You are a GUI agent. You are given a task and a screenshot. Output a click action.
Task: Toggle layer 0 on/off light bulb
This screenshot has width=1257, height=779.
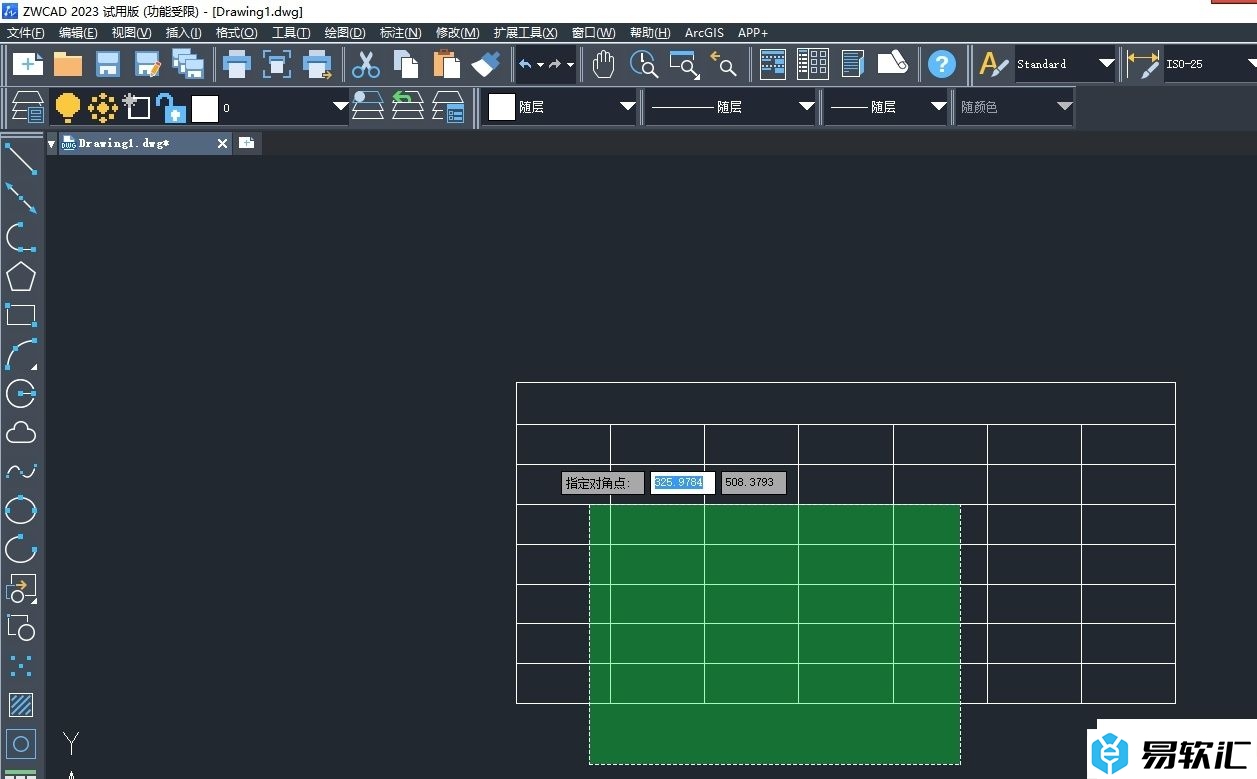click(x=68, y=106)
